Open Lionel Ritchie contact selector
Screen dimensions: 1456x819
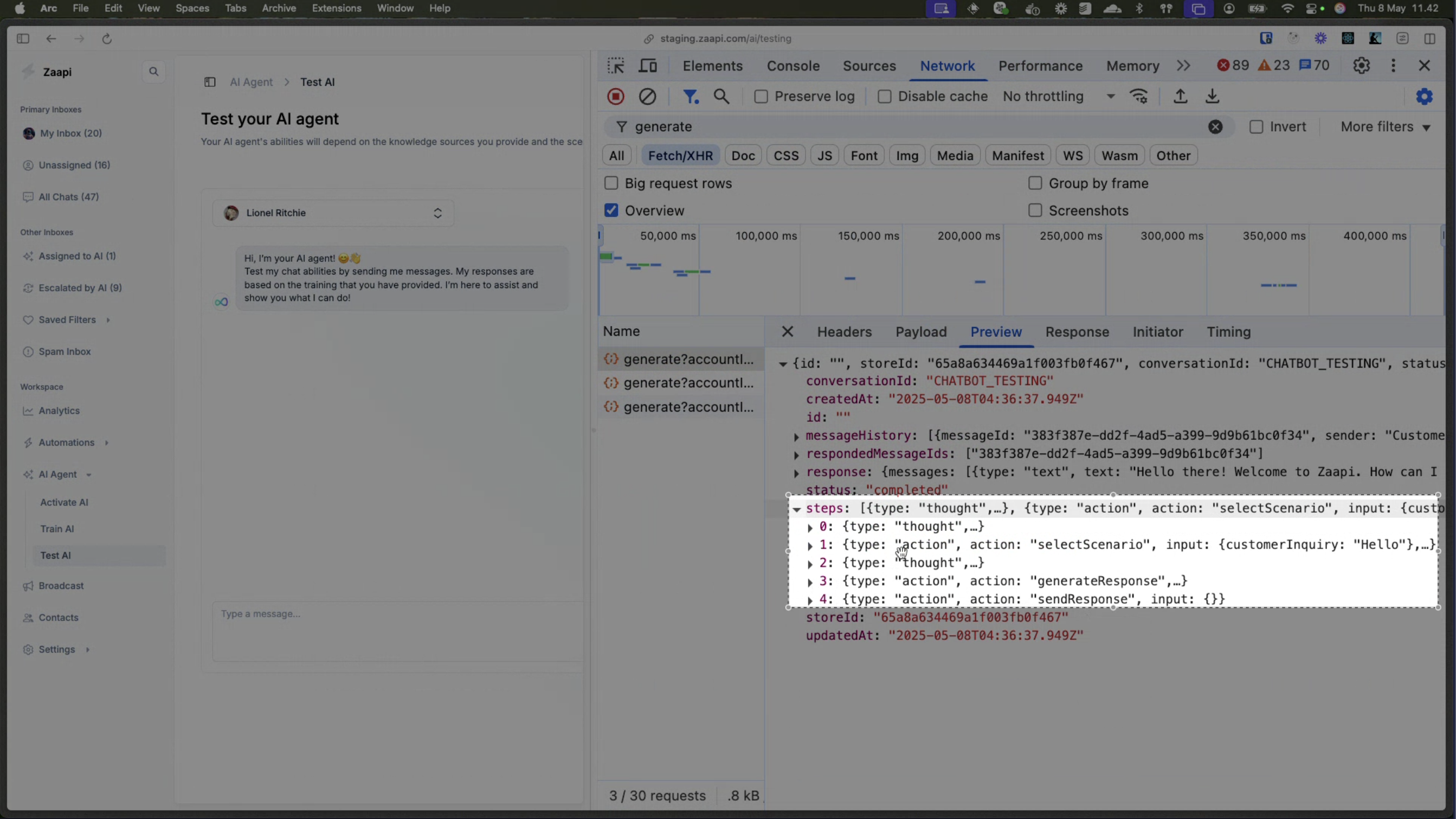[333, 213]
